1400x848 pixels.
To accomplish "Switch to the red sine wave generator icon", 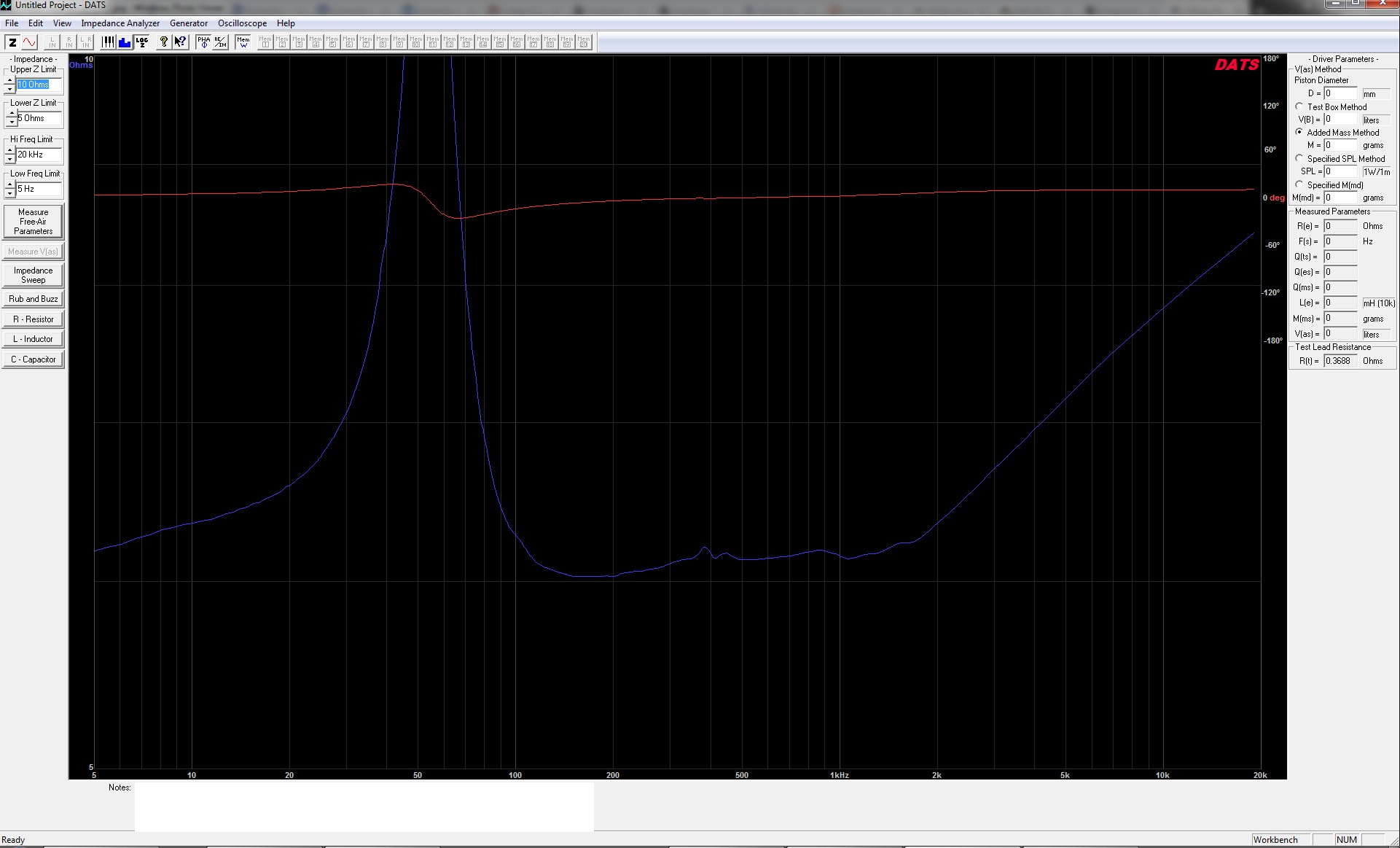I will click(x=29, y=42).
